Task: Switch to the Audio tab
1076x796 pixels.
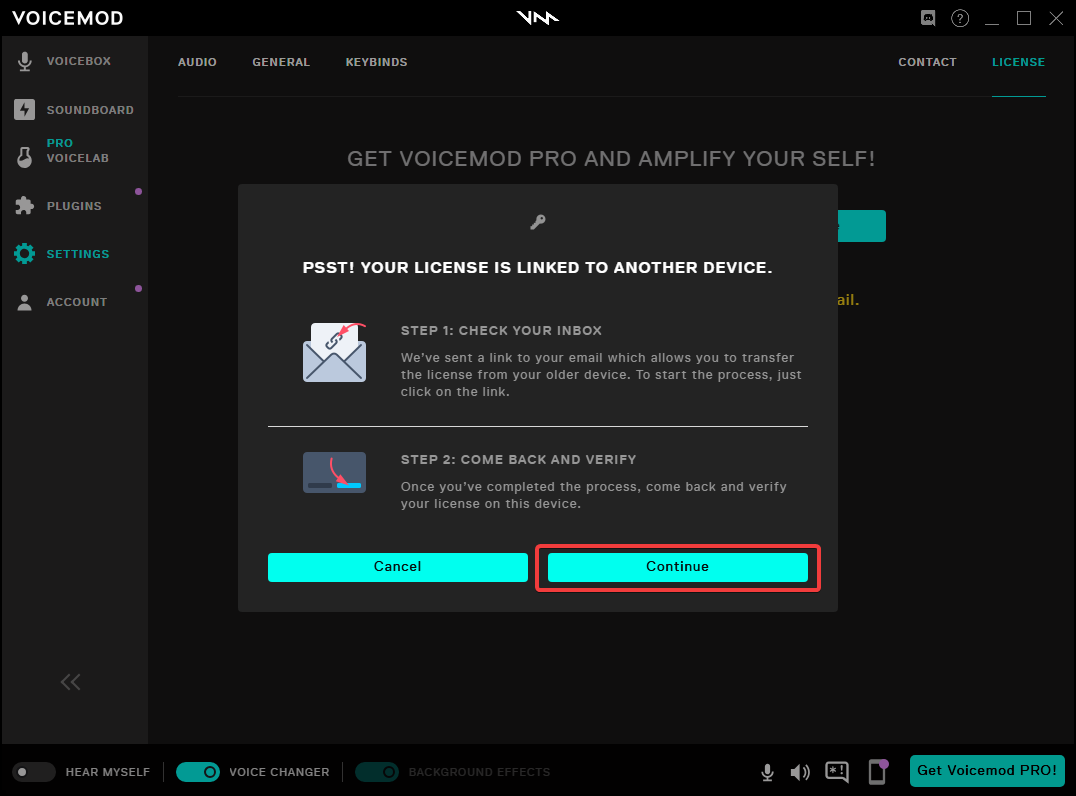Action: coord(197,62)
